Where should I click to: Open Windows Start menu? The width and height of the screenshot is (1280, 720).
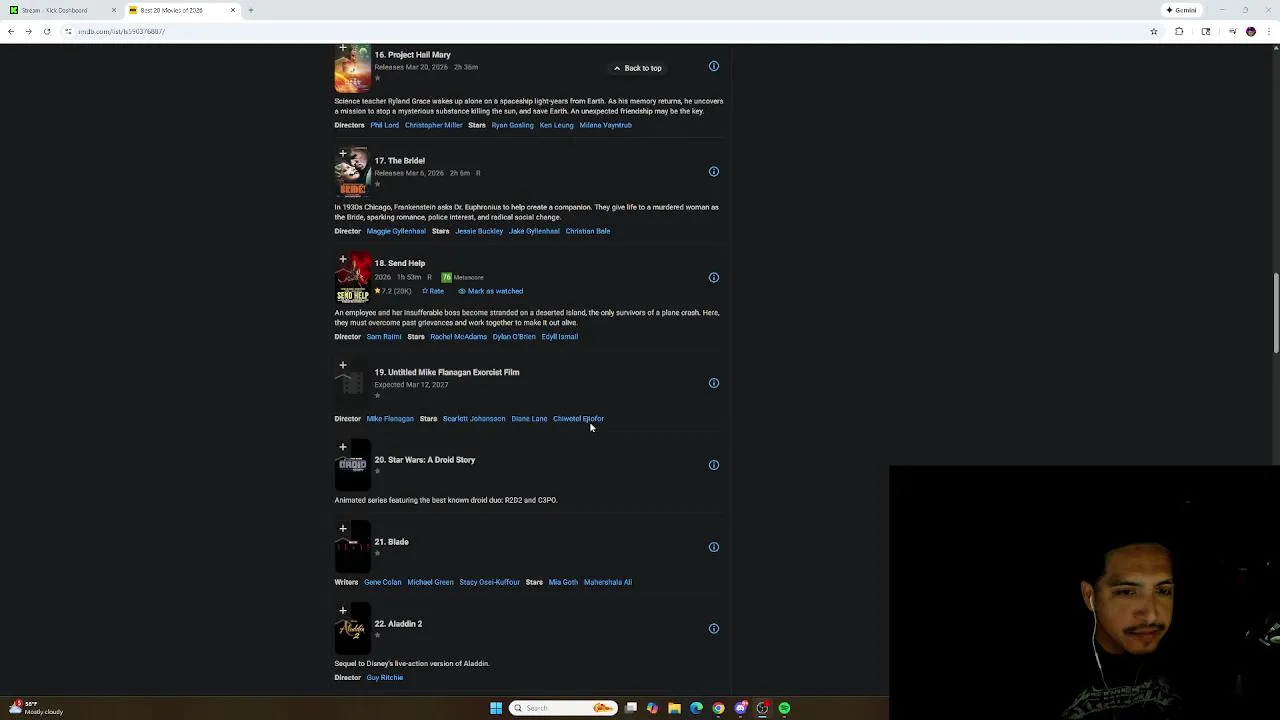pos(496,708)
